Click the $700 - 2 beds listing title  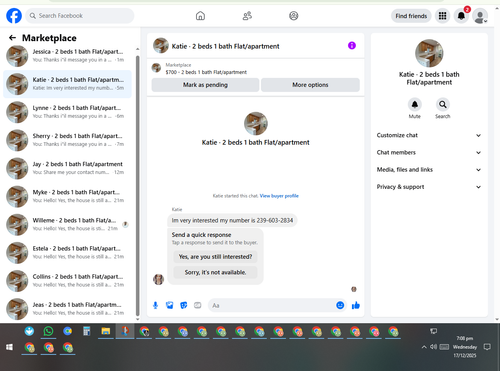coord(206,72)
